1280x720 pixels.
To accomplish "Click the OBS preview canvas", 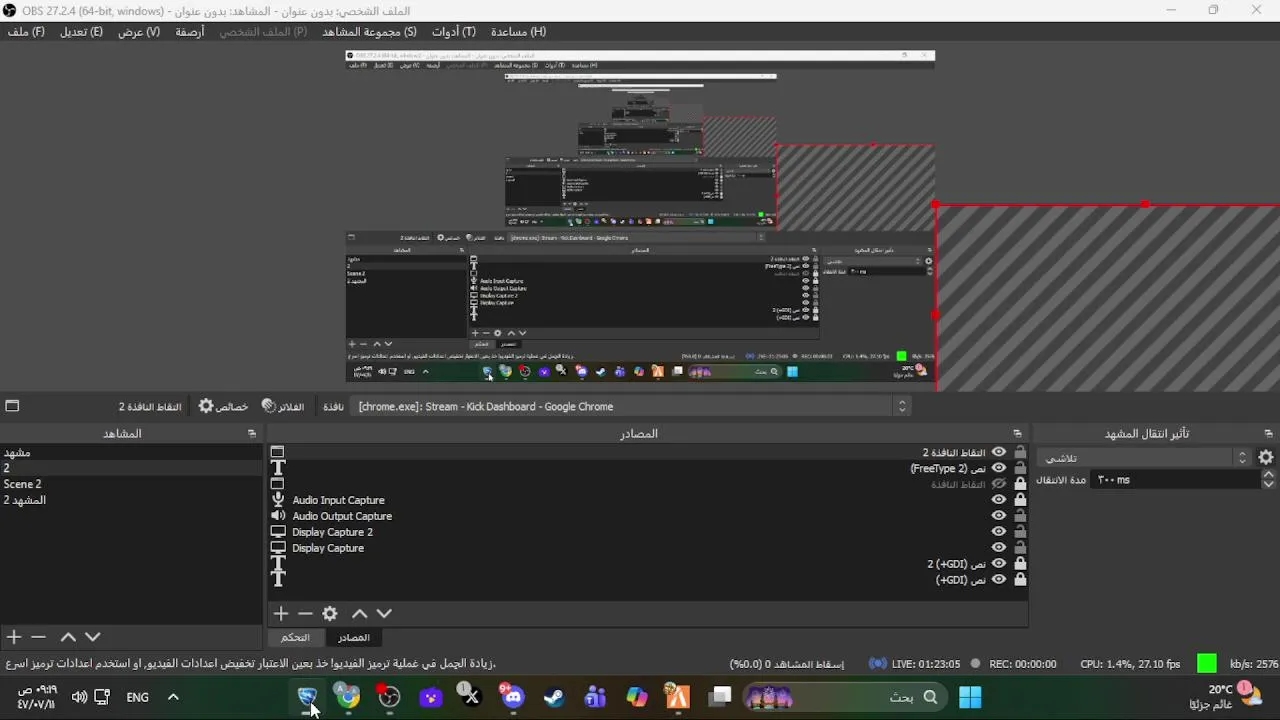I will (640, 216).
